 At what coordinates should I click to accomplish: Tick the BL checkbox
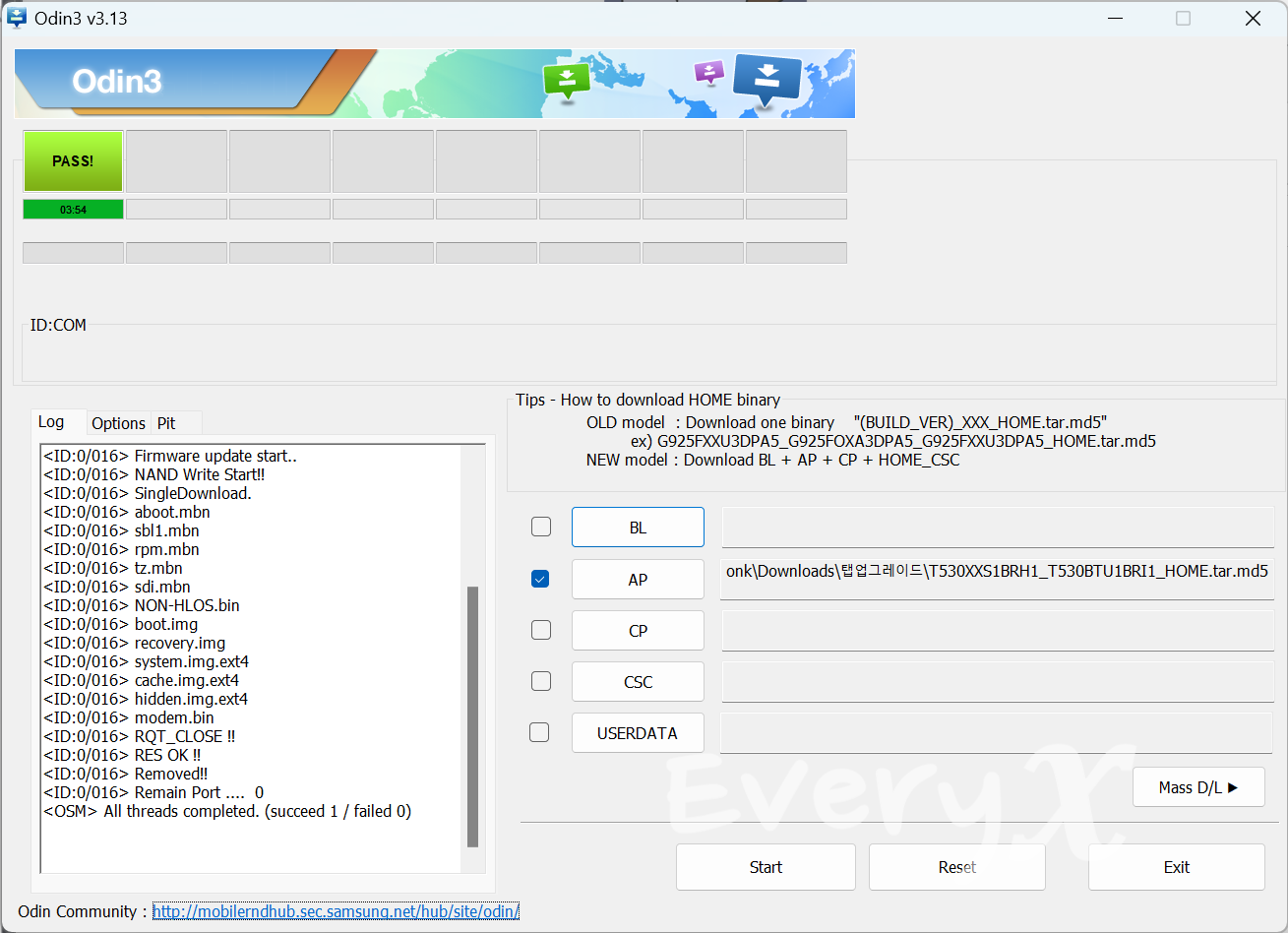click(x=541, y=527)
